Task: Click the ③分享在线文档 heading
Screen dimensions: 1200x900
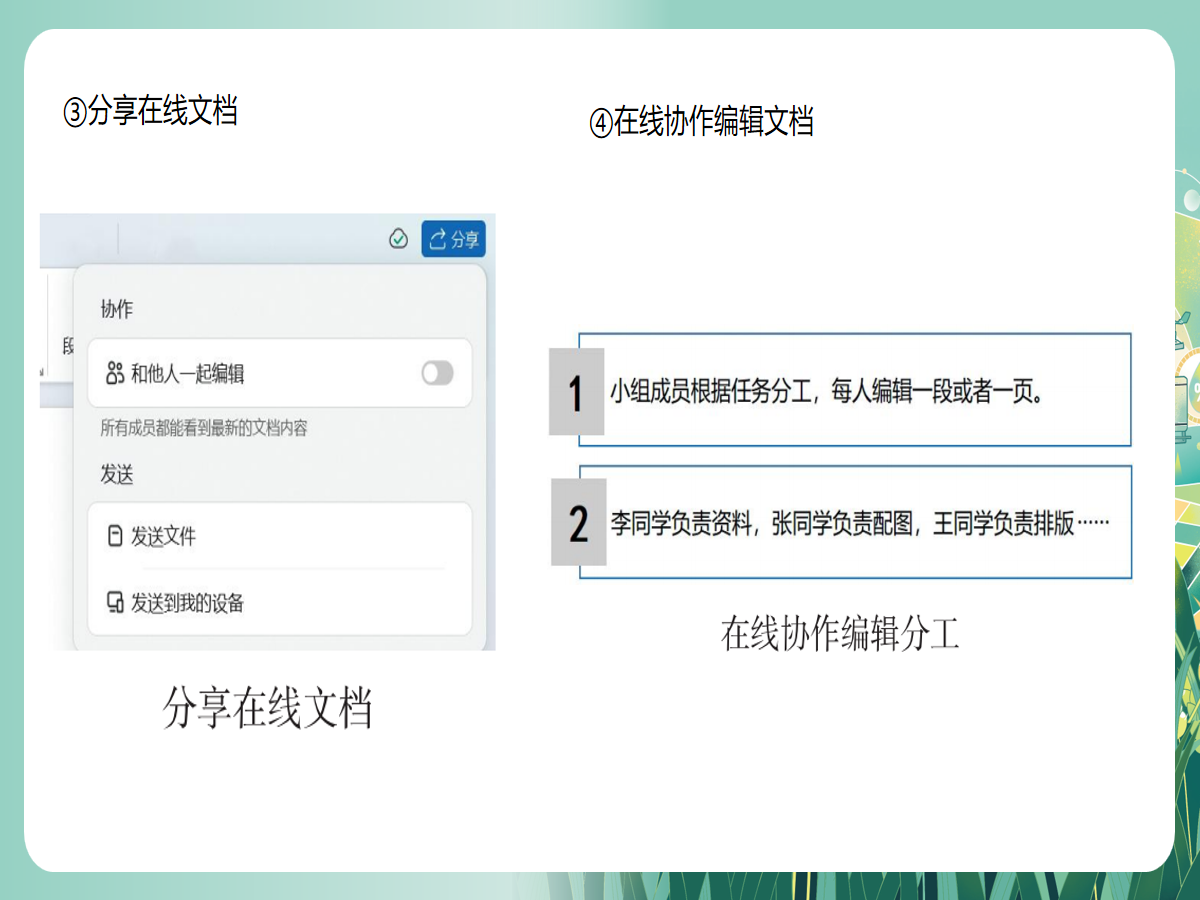Action: tap(150, 110)
